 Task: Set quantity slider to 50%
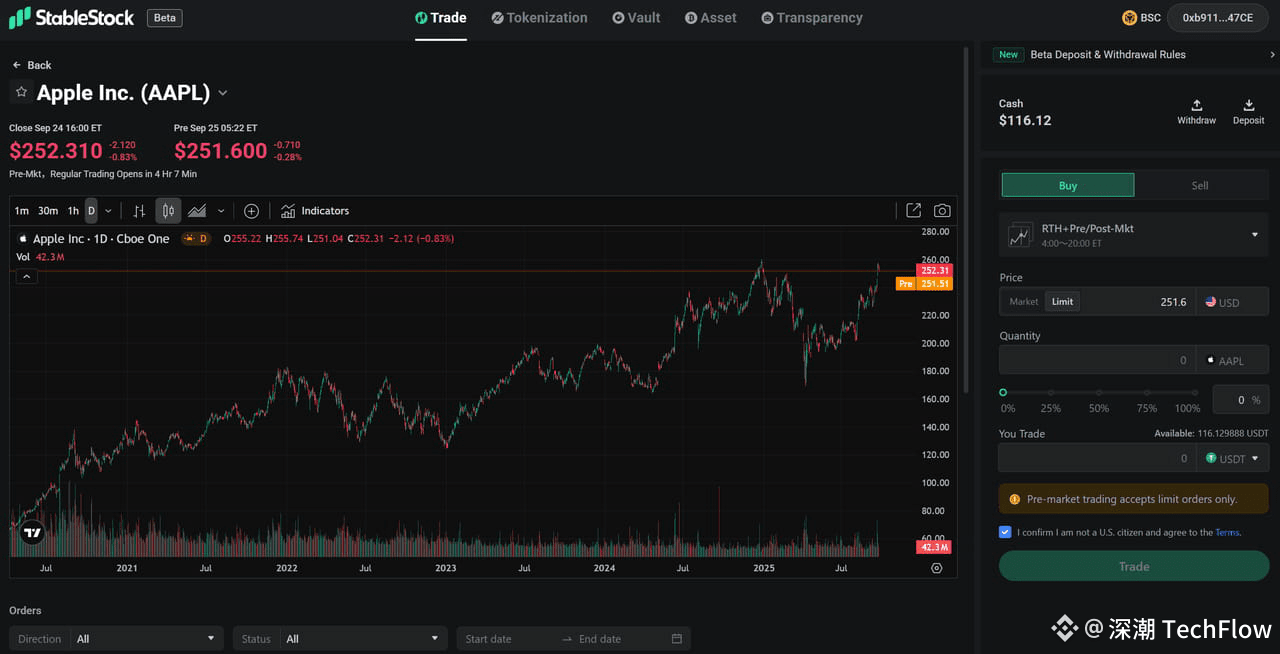(x=1099, y=393)
